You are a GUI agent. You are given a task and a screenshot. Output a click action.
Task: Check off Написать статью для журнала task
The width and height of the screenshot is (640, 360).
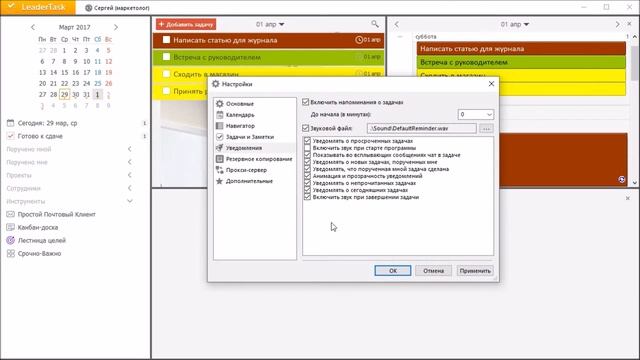coord(166,40)
